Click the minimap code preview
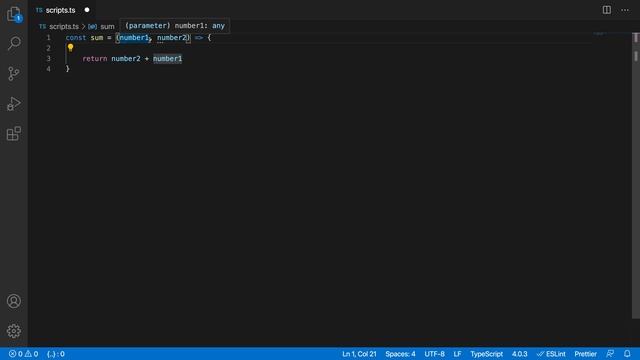The width and height of the screenshot is (640, 360). [x=600, y=33]
